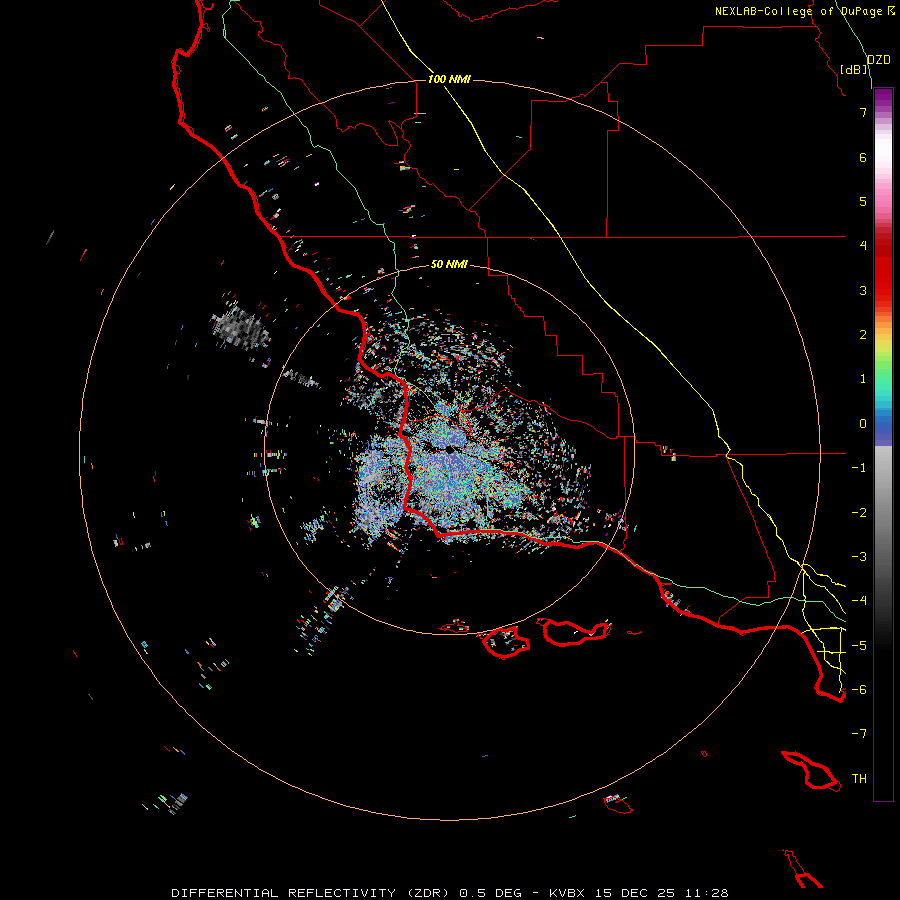Image resolution: width=900 pixels, height=900 pixels.
Task: Click the 7 dB tick on the color scale
Action: (863, 112)
